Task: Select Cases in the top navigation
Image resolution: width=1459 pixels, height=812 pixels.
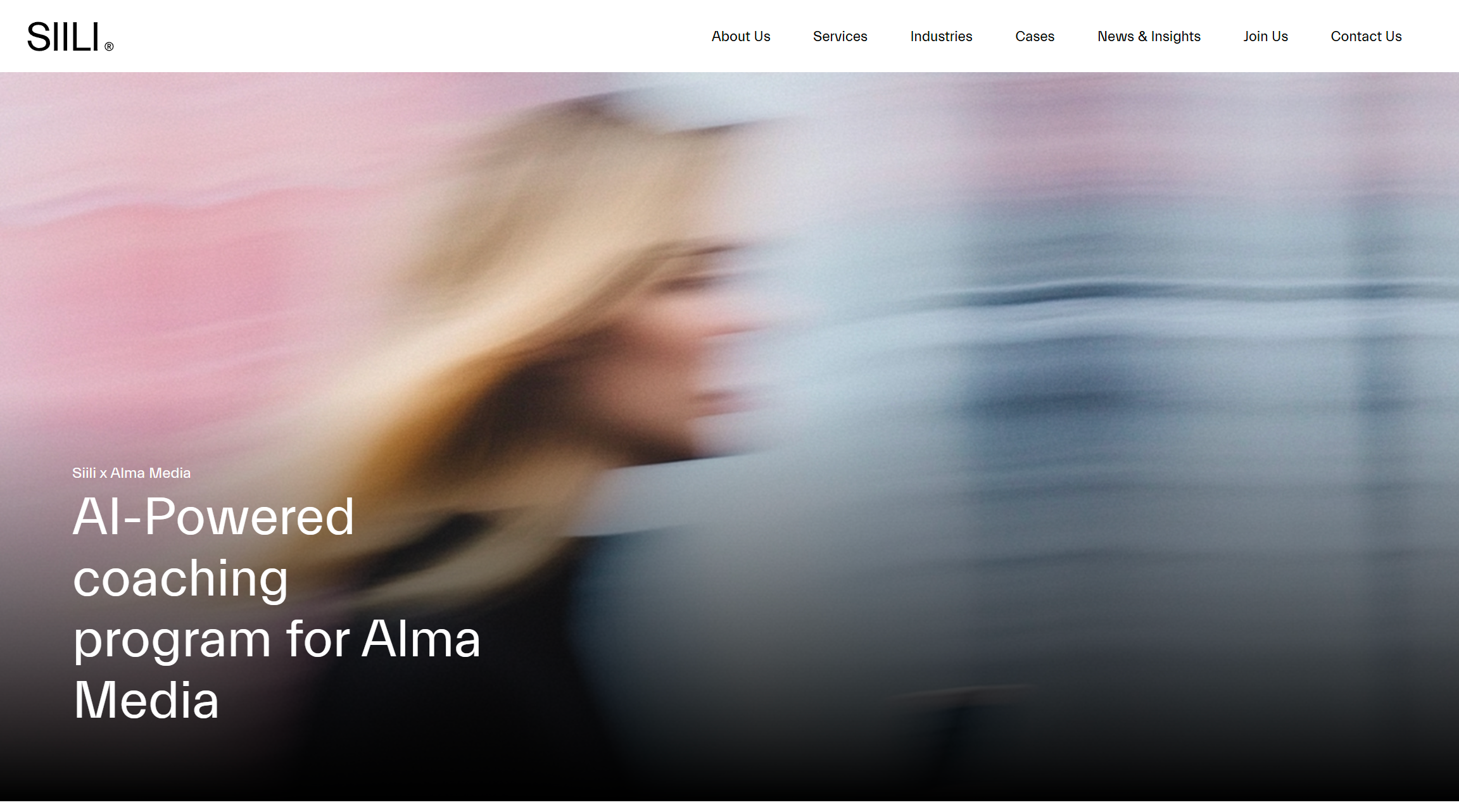Action: tap(1035, 37)
